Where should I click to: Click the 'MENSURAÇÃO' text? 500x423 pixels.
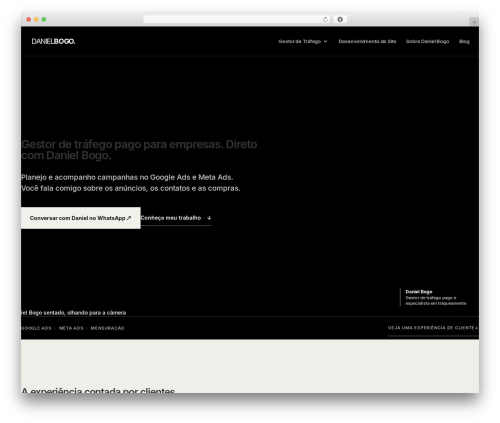107,328
